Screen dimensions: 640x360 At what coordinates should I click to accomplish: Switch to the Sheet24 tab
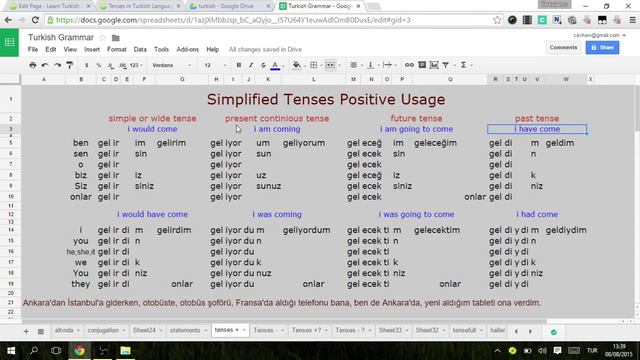click(x=144, y=330)
